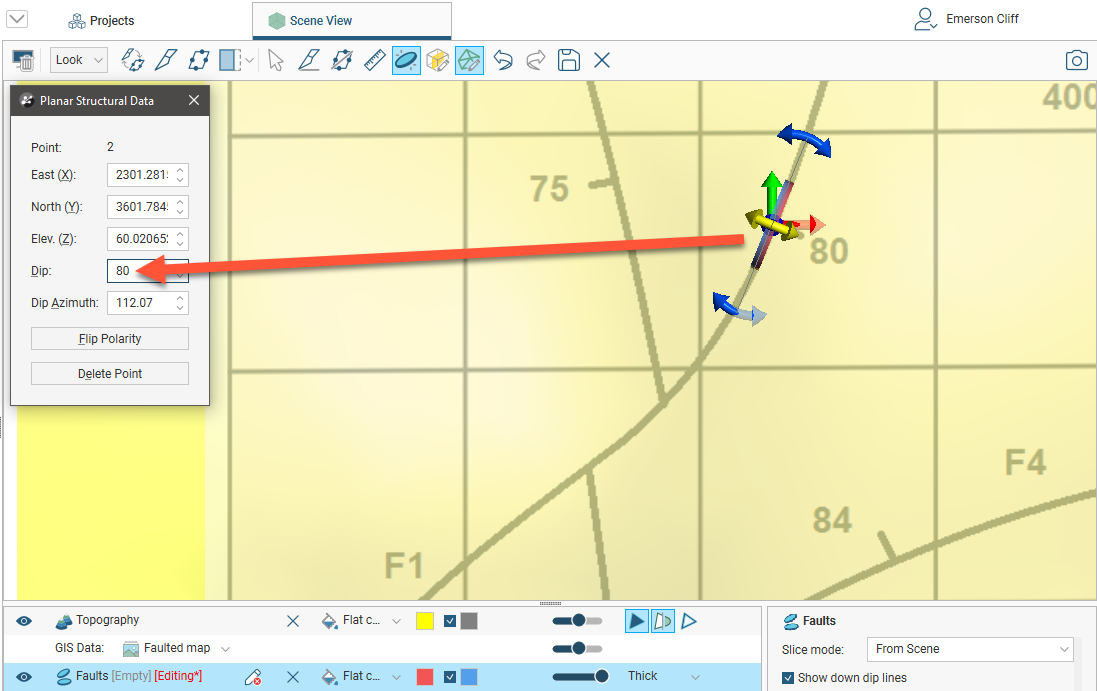Toggle the slicer rectangle icon
Screen dimensions: 1097x691
pos(229,60)
